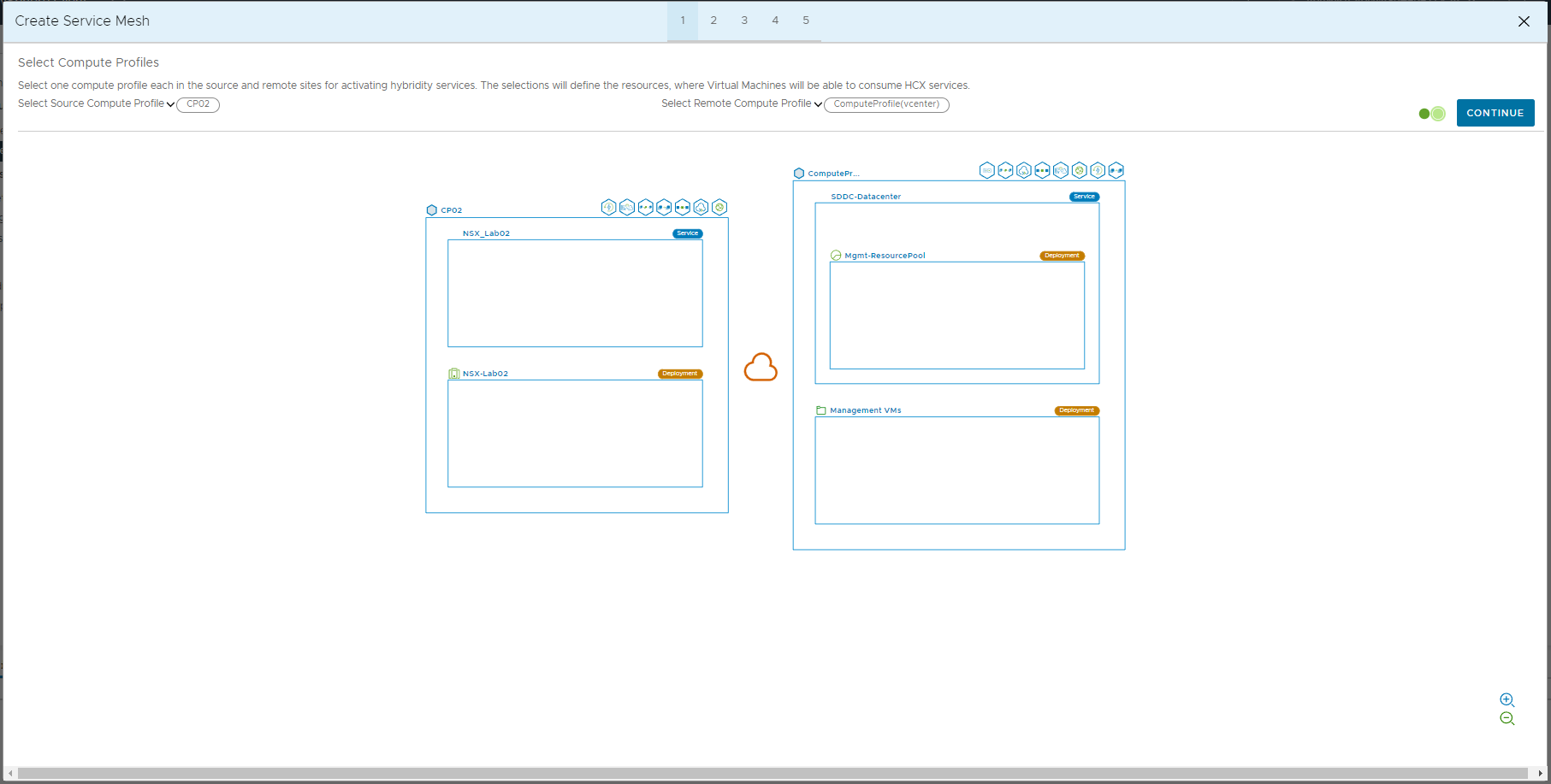Screen dimensions: 1551x784
Task: Click the scrollbar left arrow
Action: click(10, 774)
